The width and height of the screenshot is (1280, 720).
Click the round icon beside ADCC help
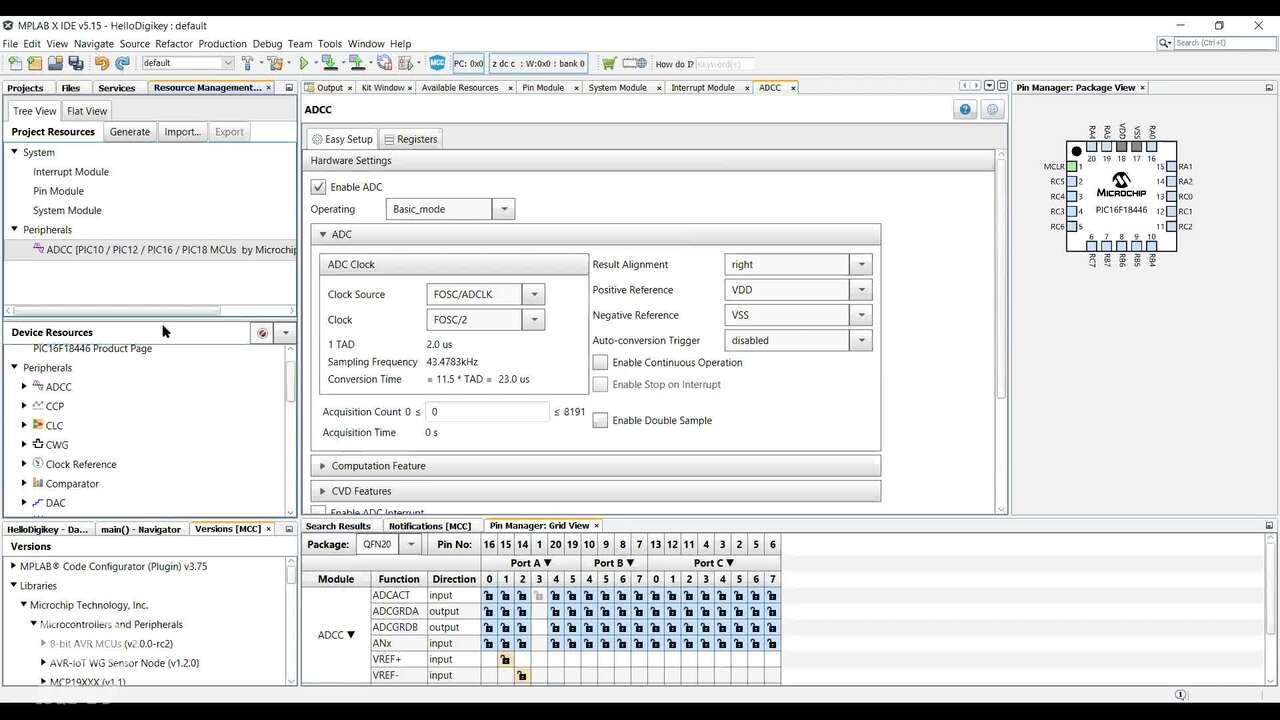click(992, 110)
